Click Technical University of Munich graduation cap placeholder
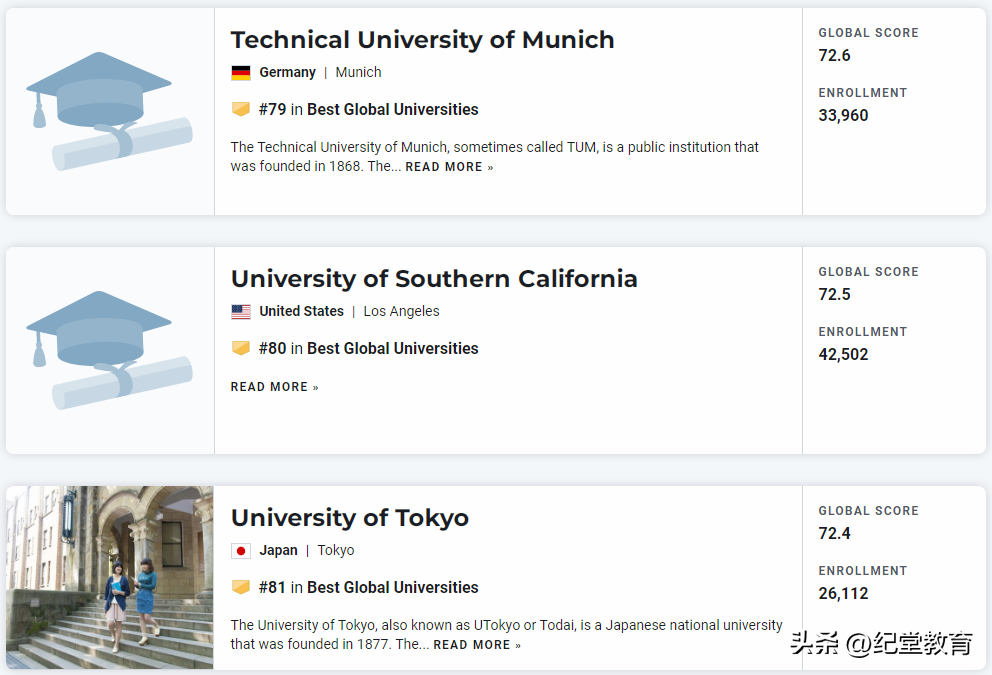This screenshot has width=992, height=675. point(109,111)
